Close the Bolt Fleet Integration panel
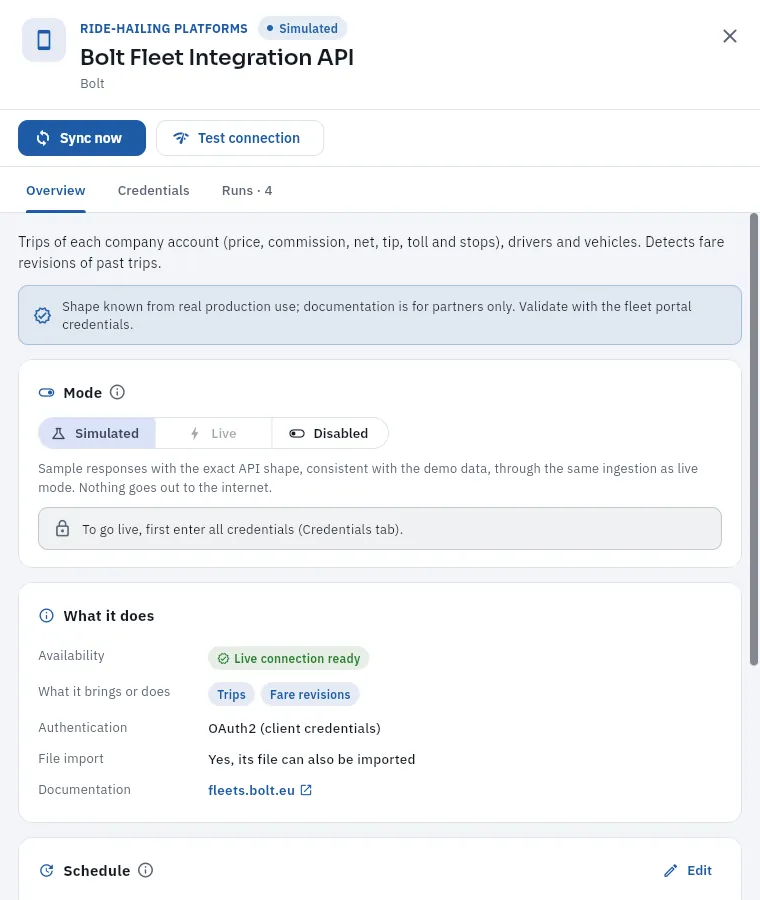Viewport: 760px width, 900px height. pyautogui.click(x=730, y=36)
